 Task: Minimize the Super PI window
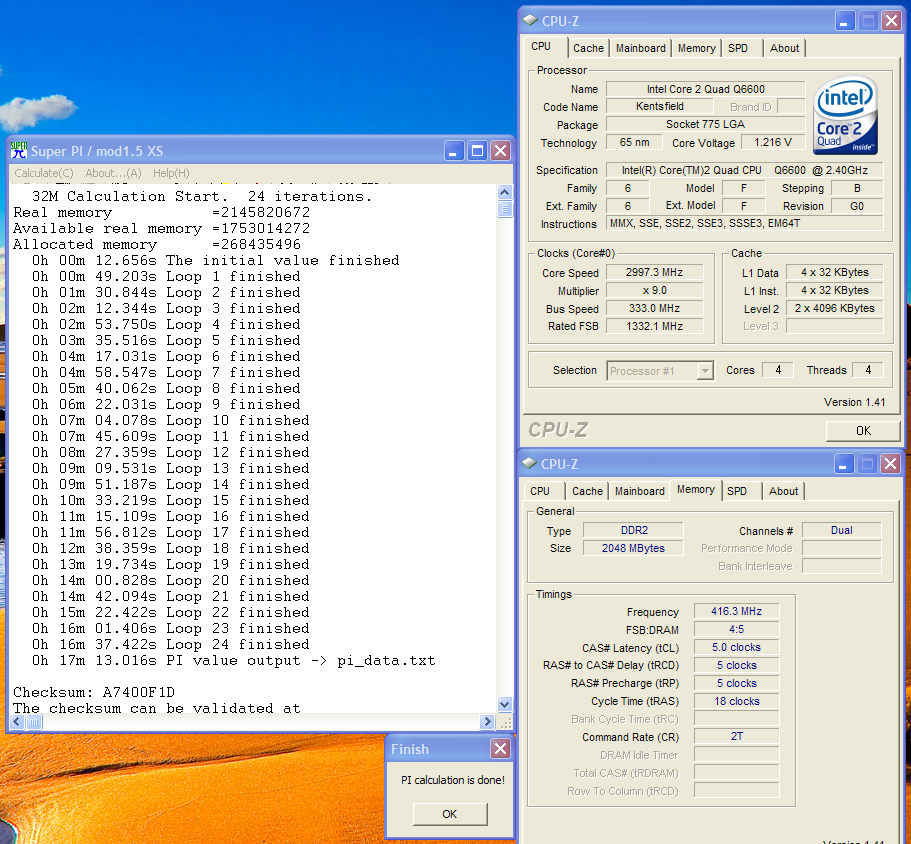[x=454, y=151]
